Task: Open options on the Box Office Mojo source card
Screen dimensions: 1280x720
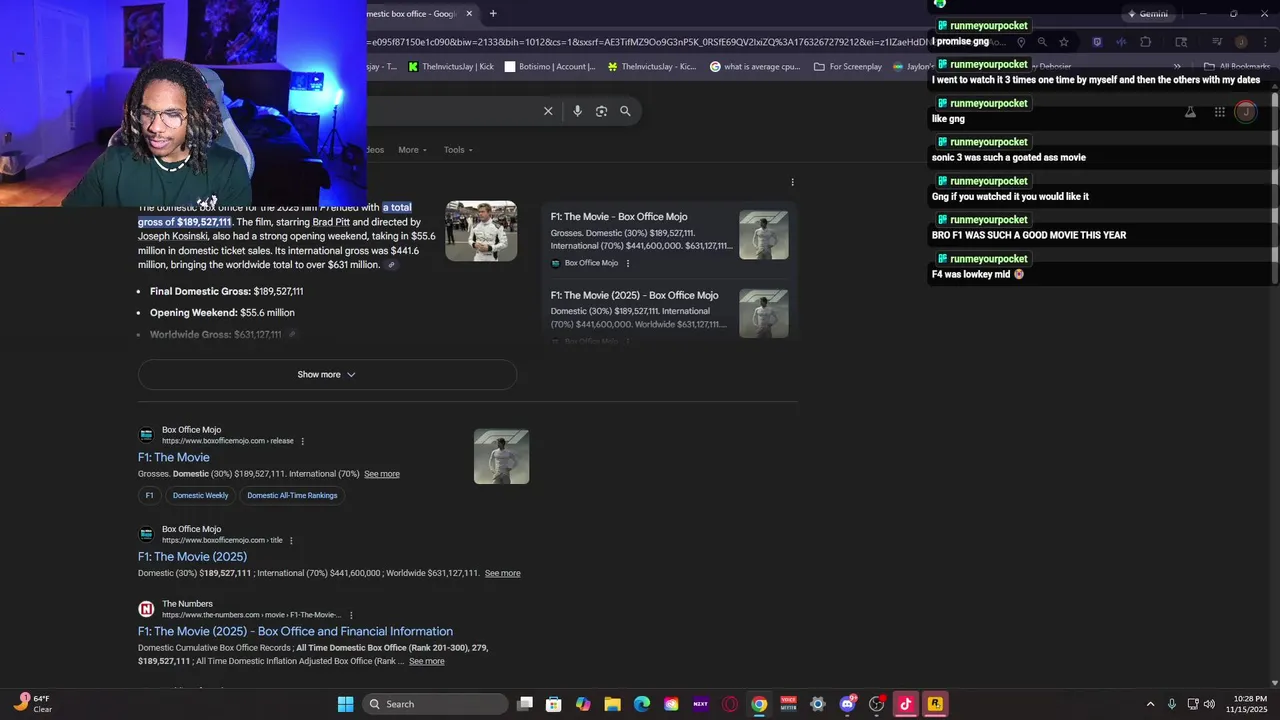Action: [x=628, y=263]
